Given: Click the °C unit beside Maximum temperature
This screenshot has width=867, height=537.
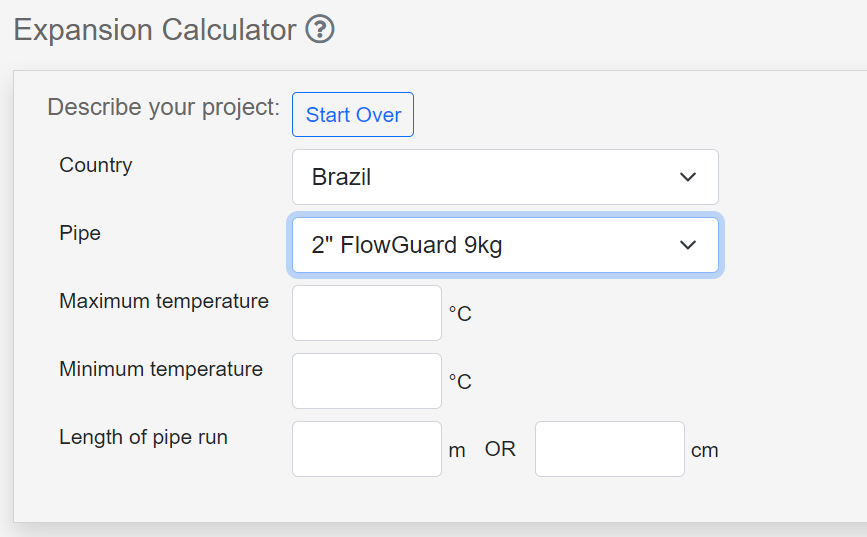Looking at the screenshot, I should tap(460, 314).
